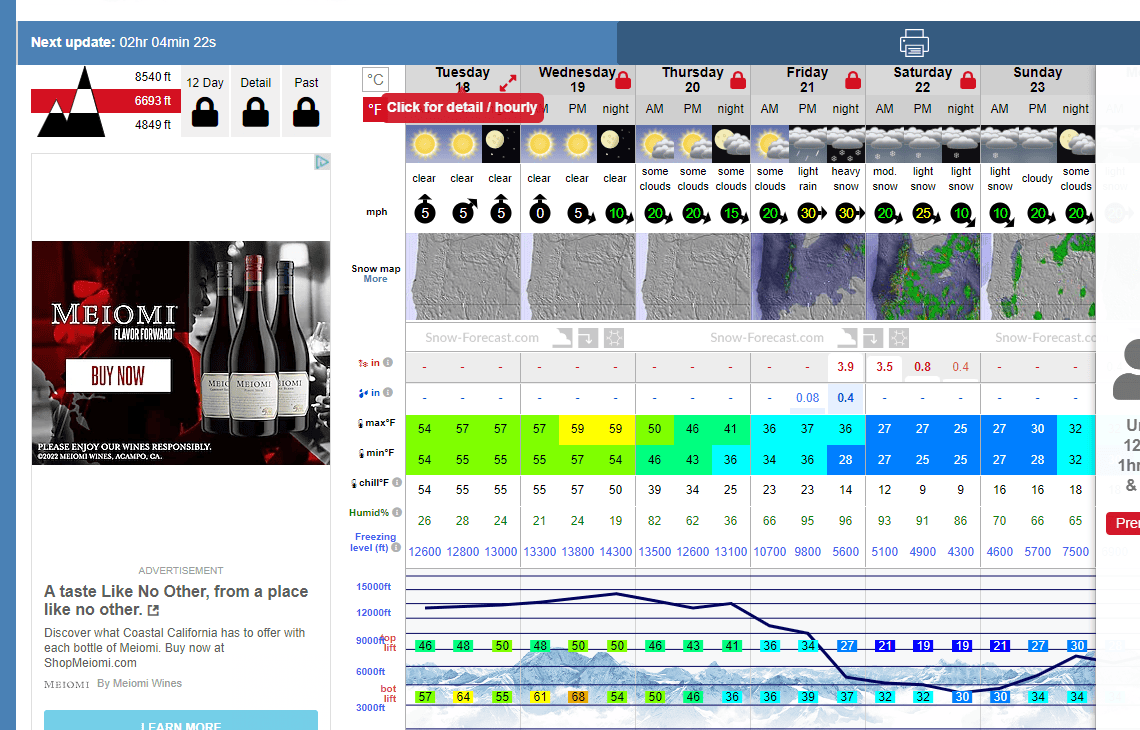This screenshot has width=1140, height=730.
Task: Click Sunday night some clouds icon
Action: click(1076, 144)
